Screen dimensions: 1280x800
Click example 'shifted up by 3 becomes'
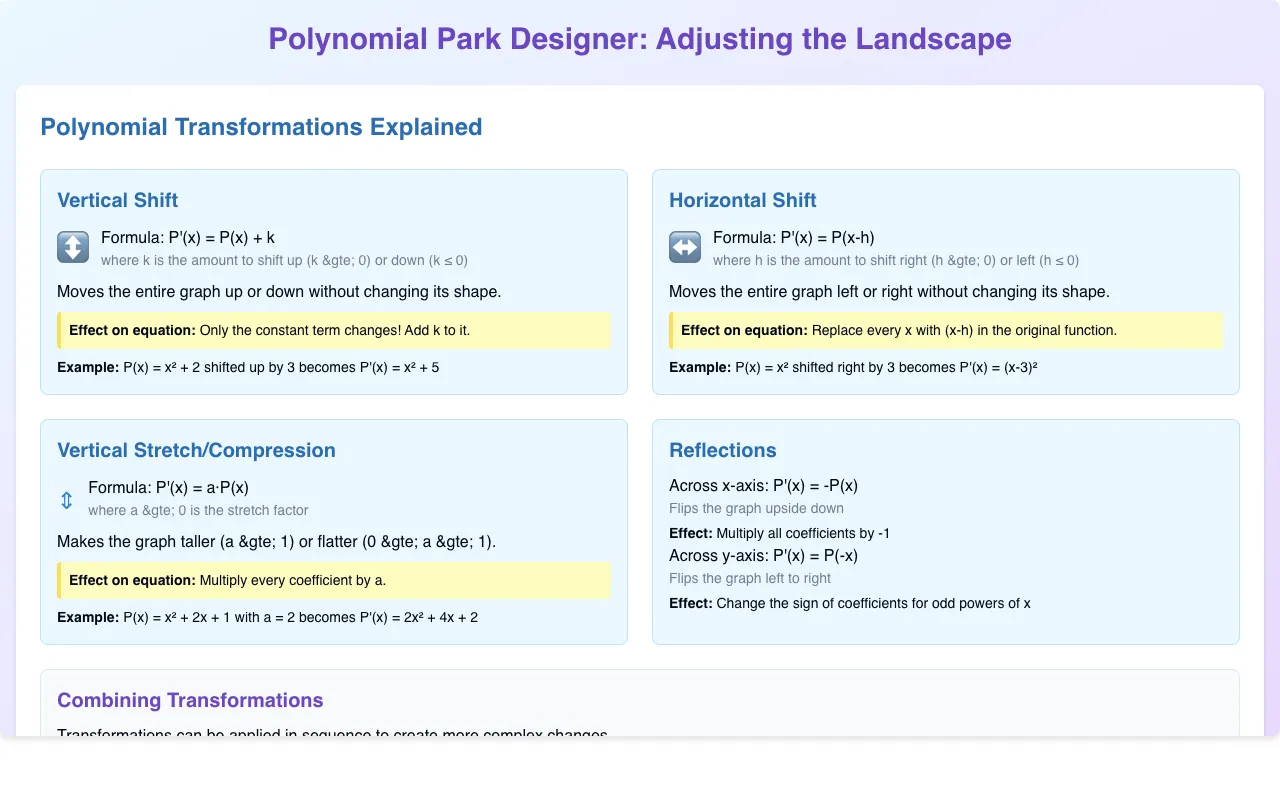pos(248,367)
